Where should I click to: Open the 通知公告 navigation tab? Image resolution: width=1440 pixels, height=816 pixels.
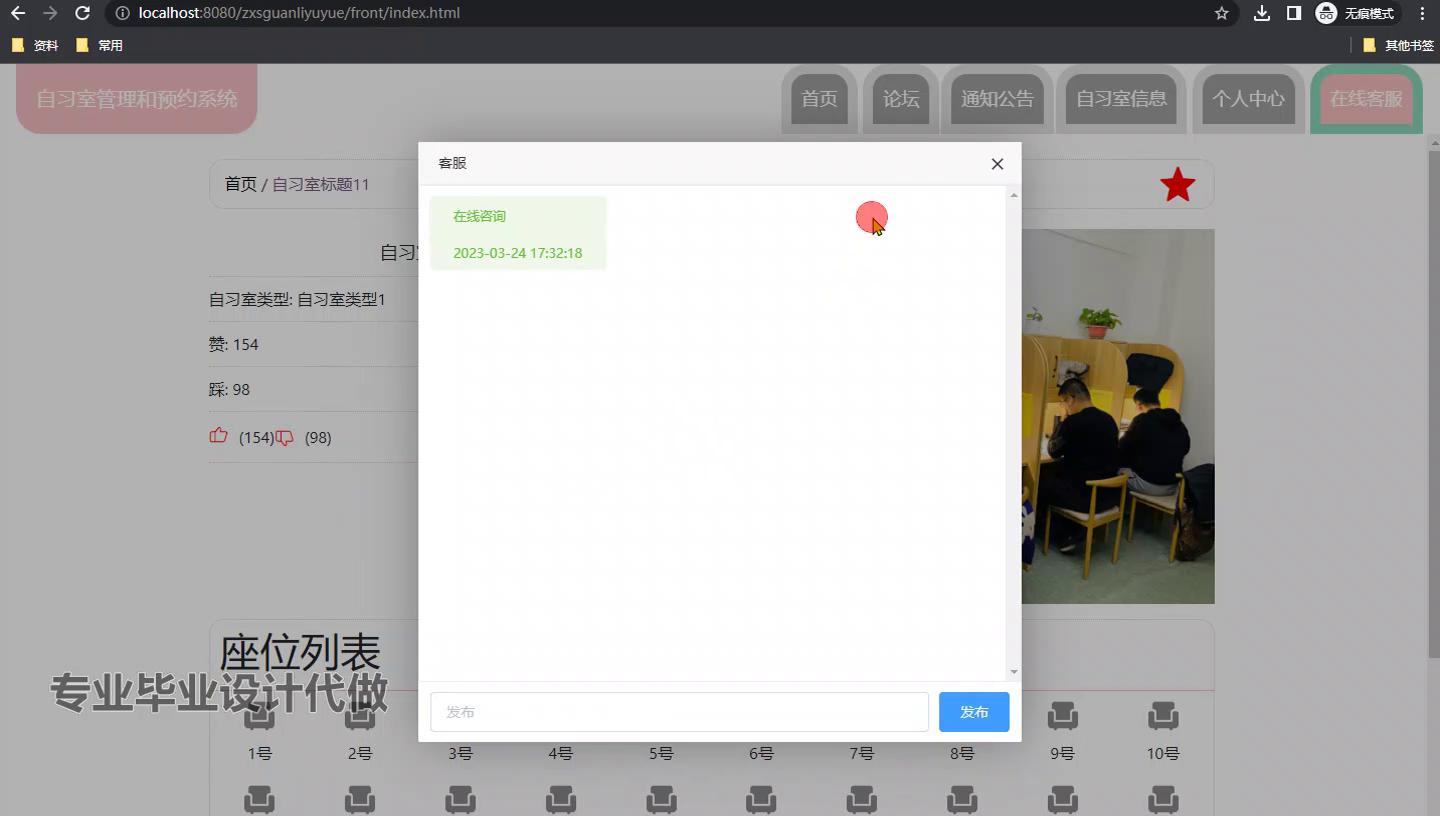(x=997, y=99)
